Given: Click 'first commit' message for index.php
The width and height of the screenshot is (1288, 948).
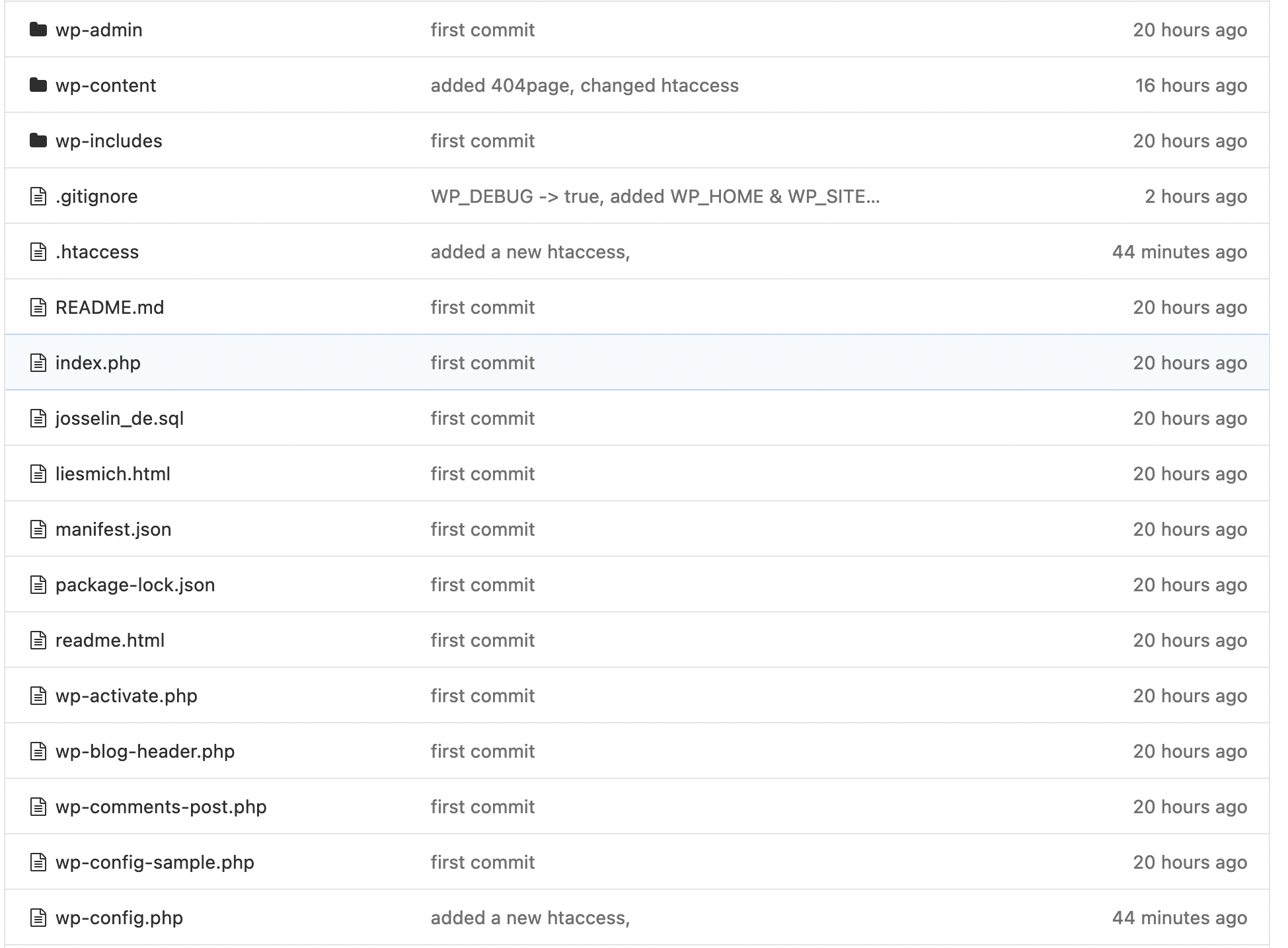Looking at the screenshot, I should 483,363.
